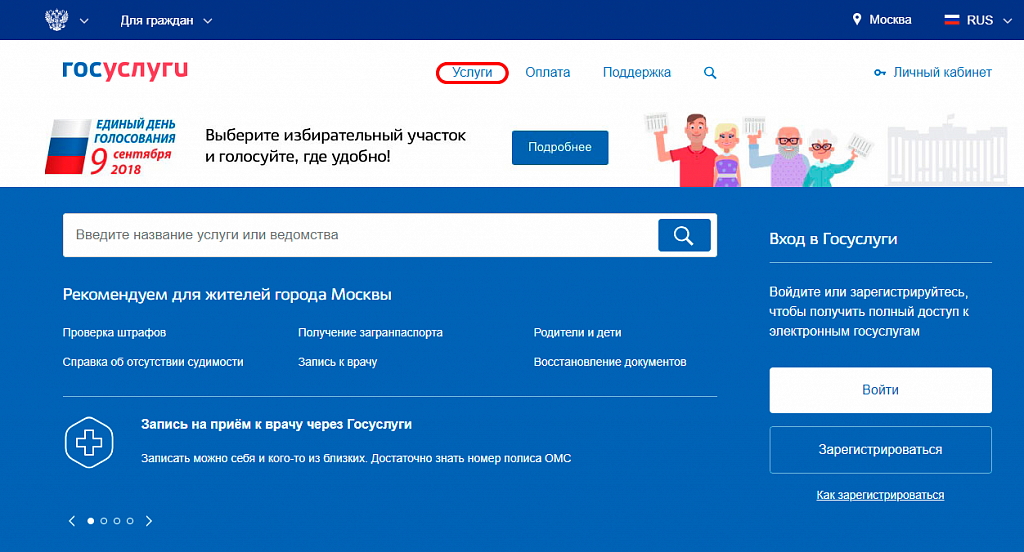Open the 'Услуги' menu item

tap(472, 73)
